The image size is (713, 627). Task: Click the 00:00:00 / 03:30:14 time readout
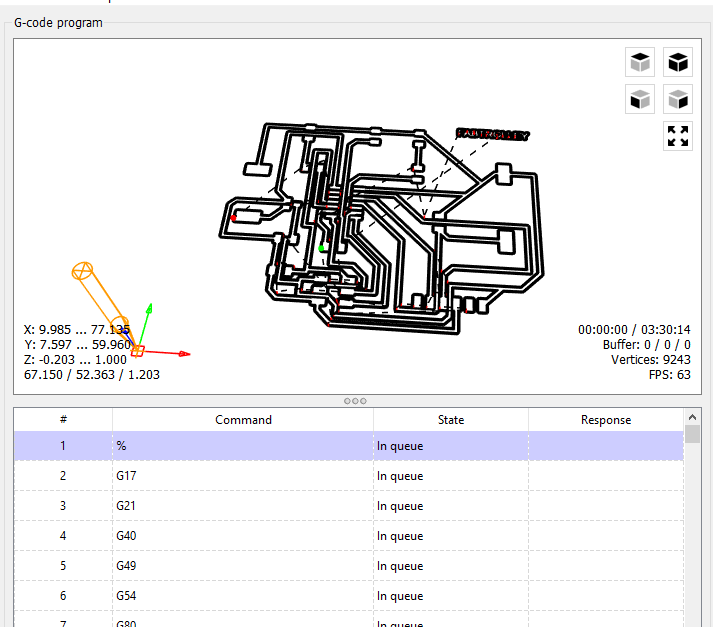pos(634,330)
